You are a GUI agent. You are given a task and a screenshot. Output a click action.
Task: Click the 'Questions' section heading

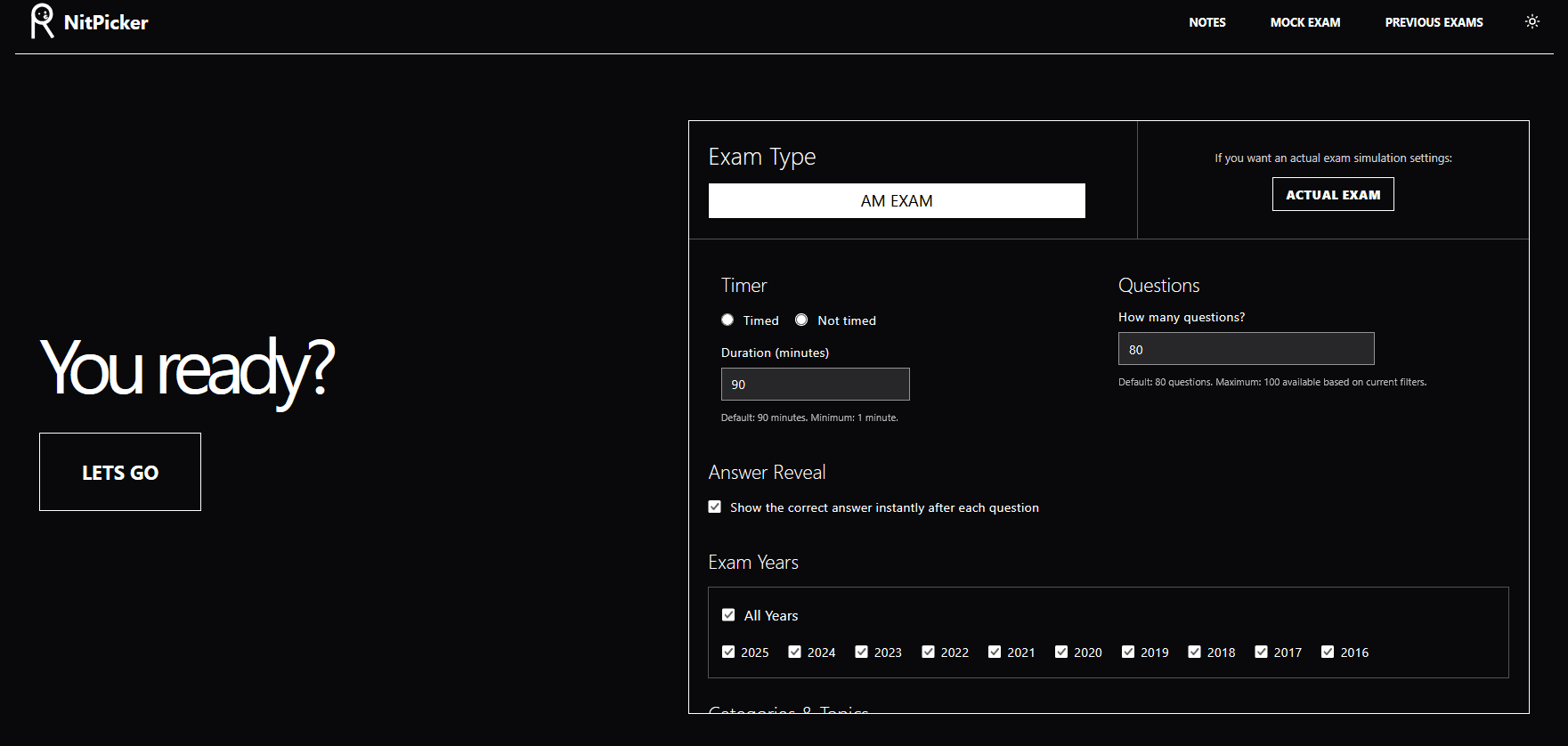(x=1159, y=286)
